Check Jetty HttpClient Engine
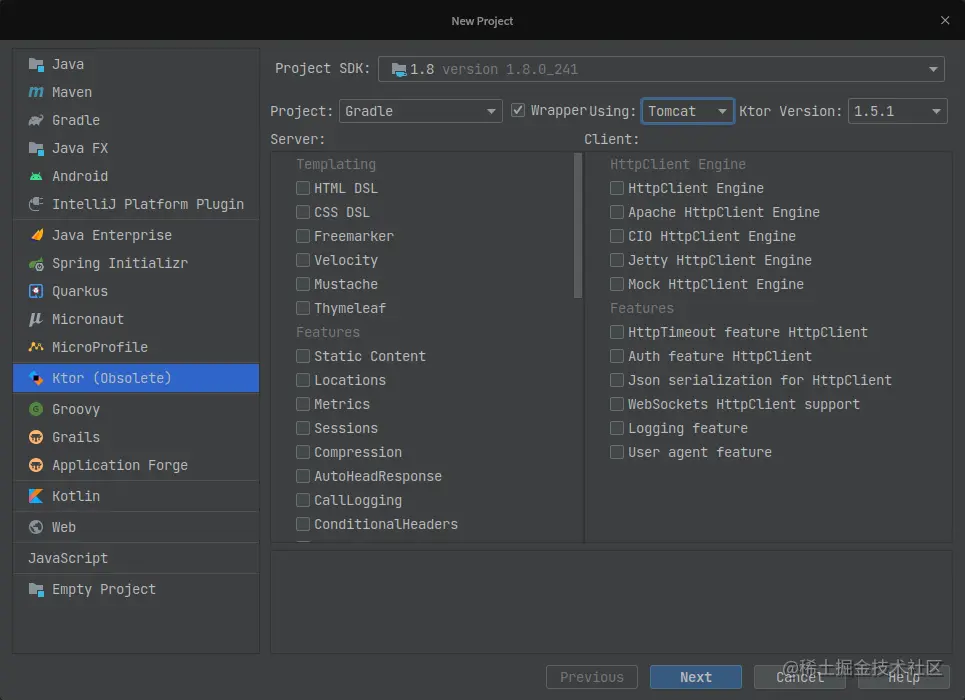This screenshot has height=700, width=965. pos(617,260)
